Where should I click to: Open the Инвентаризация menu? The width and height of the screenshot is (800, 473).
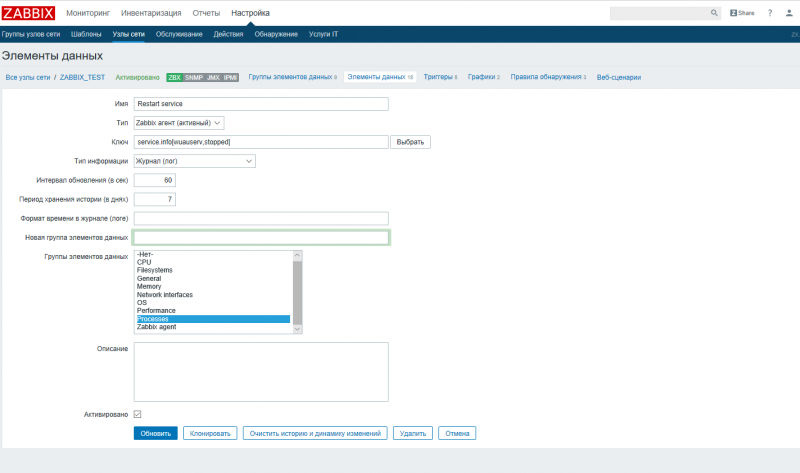pyautogui.click(x=151, y=13)
